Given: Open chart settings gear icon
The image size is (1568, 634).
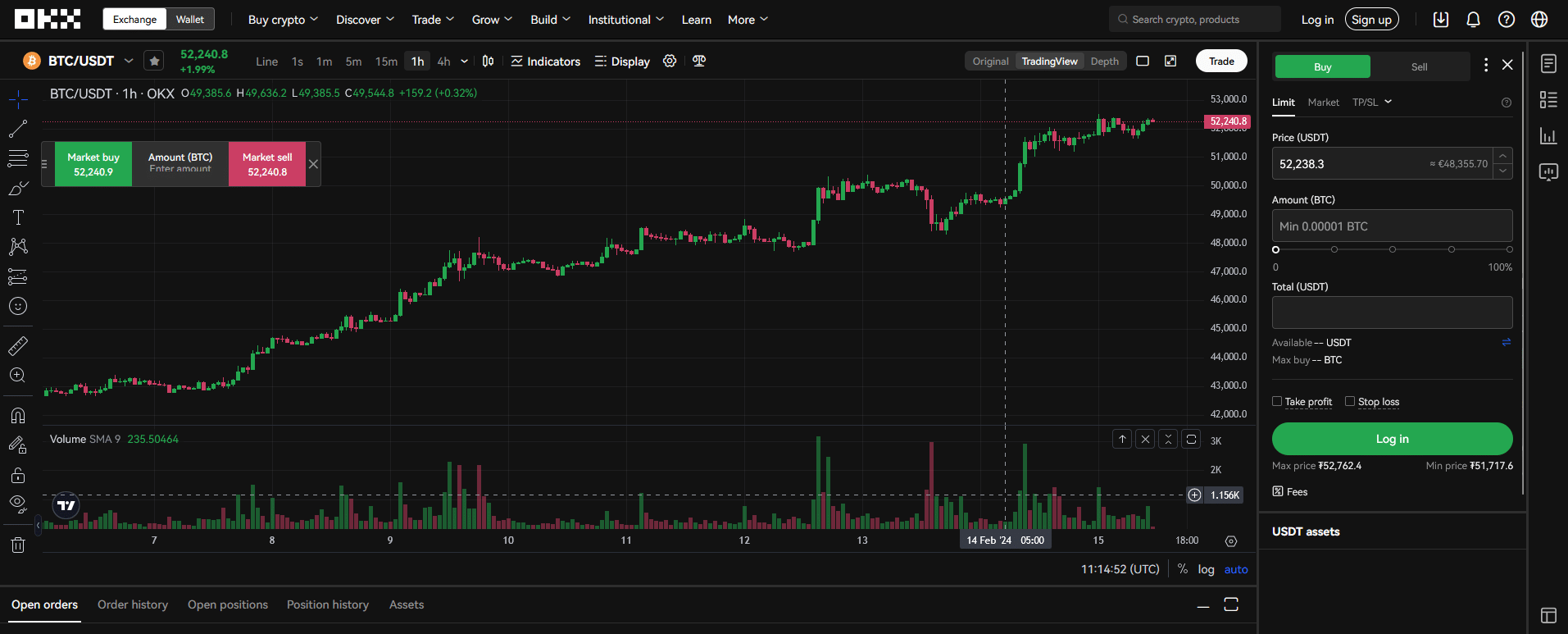Looking at the screenshot, I should click(670, 62).
